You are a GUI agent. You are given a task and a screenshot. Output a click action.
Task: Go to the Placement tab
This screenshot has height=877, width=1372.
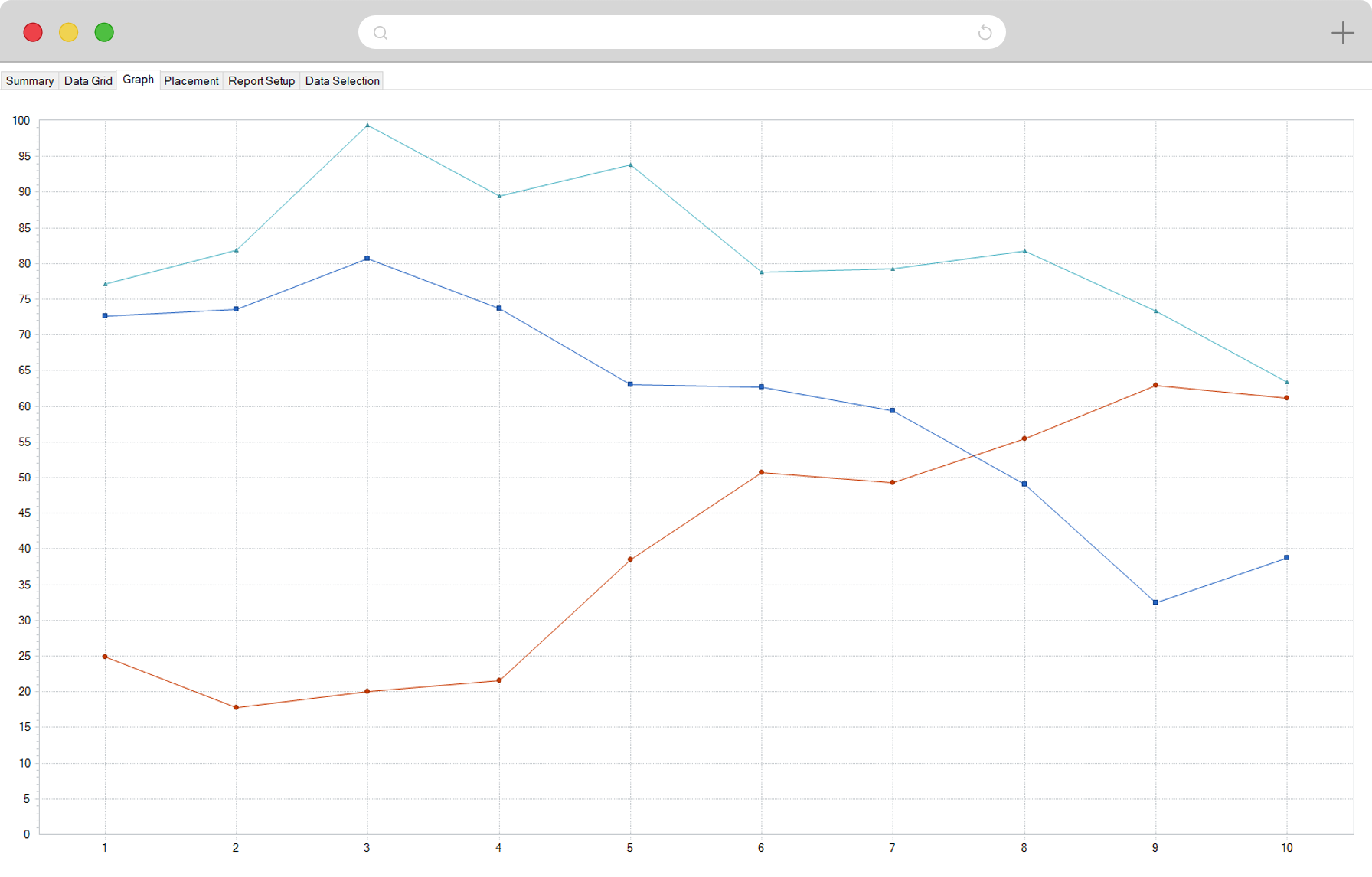pos(191,81)
